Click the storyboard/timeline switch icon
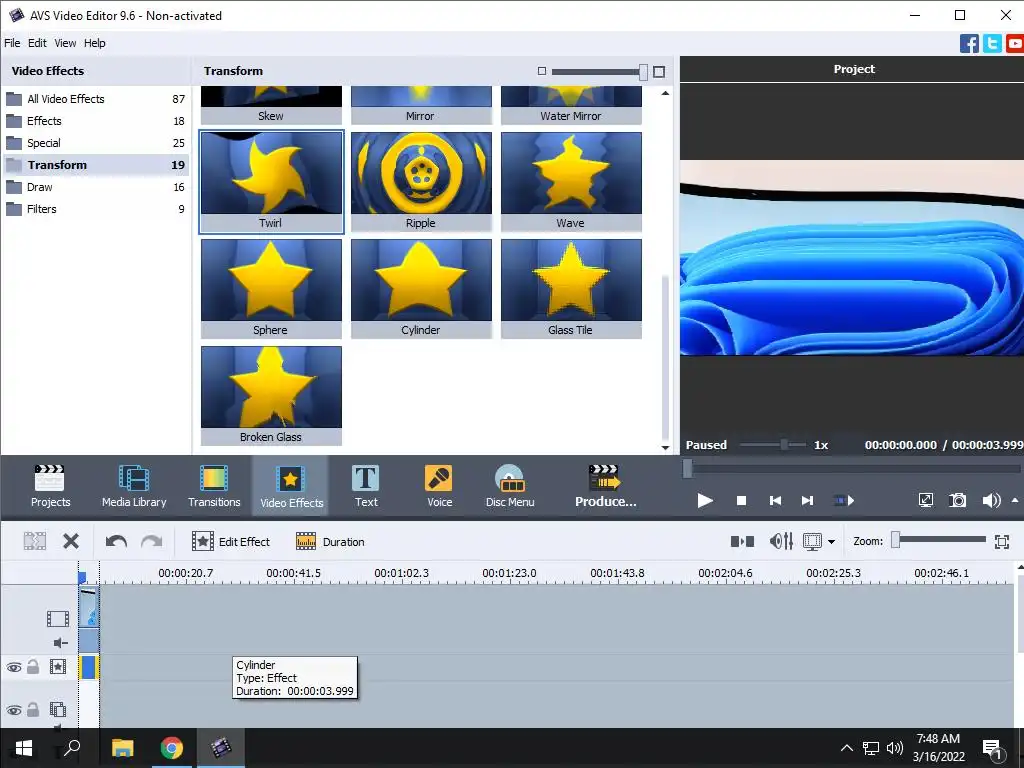This screenshot has width=1024, height=768. pyautogui.click(x=742, y=541)
